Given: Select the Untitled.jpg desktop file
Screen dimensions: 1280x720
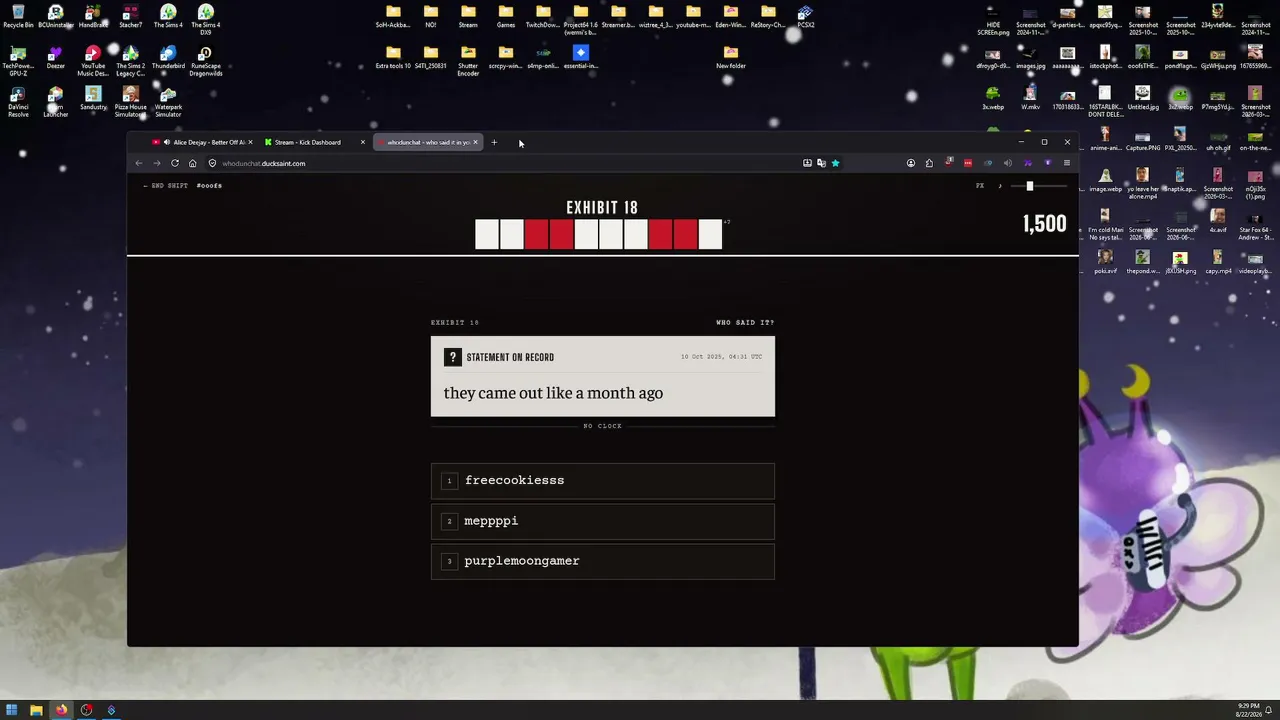Looking at the screenshot, I should coord(1143,99).
